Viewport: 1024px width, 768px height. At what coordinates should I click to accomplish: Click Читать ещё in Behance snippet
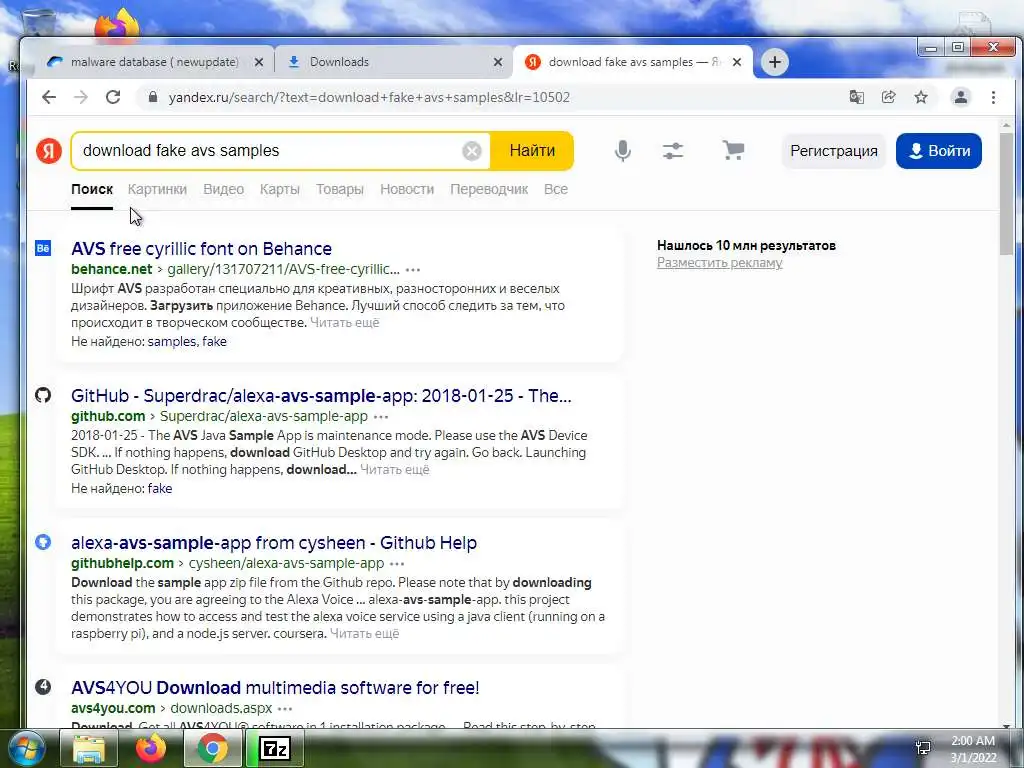coord(344,323)
